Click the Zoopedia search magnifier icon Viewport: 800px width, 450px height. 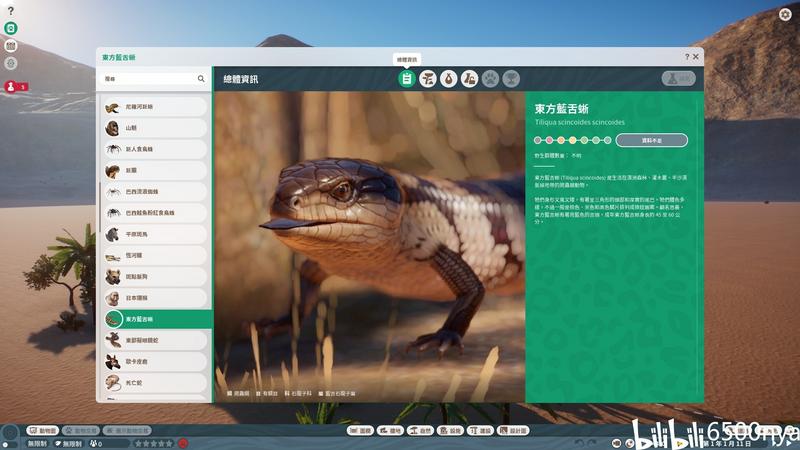[201, 79]
